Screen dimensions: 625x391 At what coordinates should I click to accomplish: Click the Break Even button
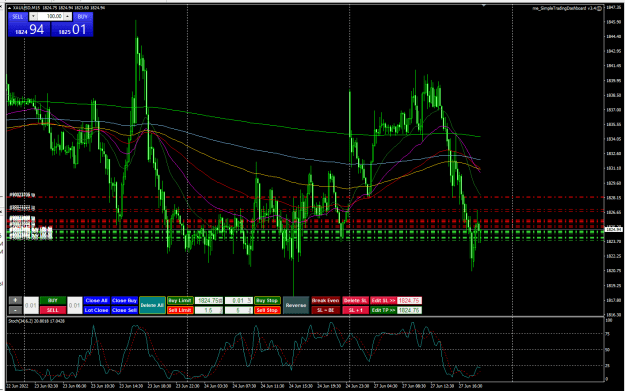point(326,300)
